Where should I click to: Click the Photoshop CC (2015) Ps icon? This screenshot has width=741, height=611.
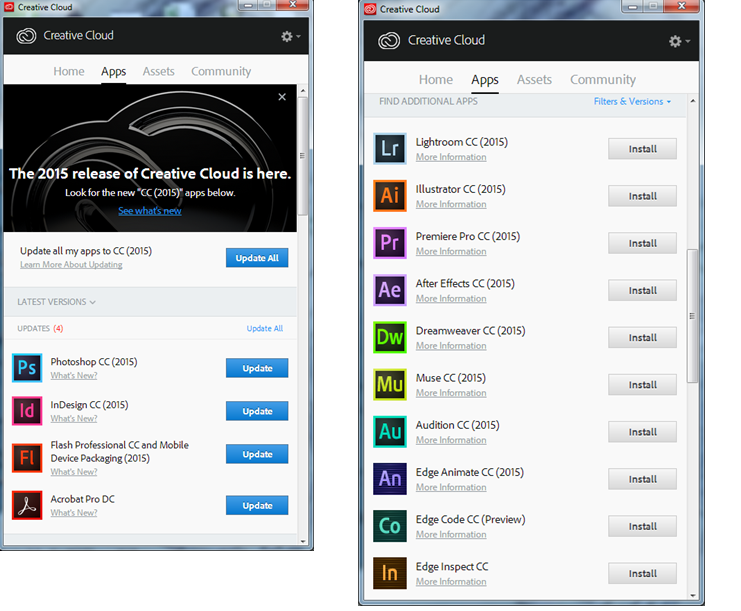point(27,368)
